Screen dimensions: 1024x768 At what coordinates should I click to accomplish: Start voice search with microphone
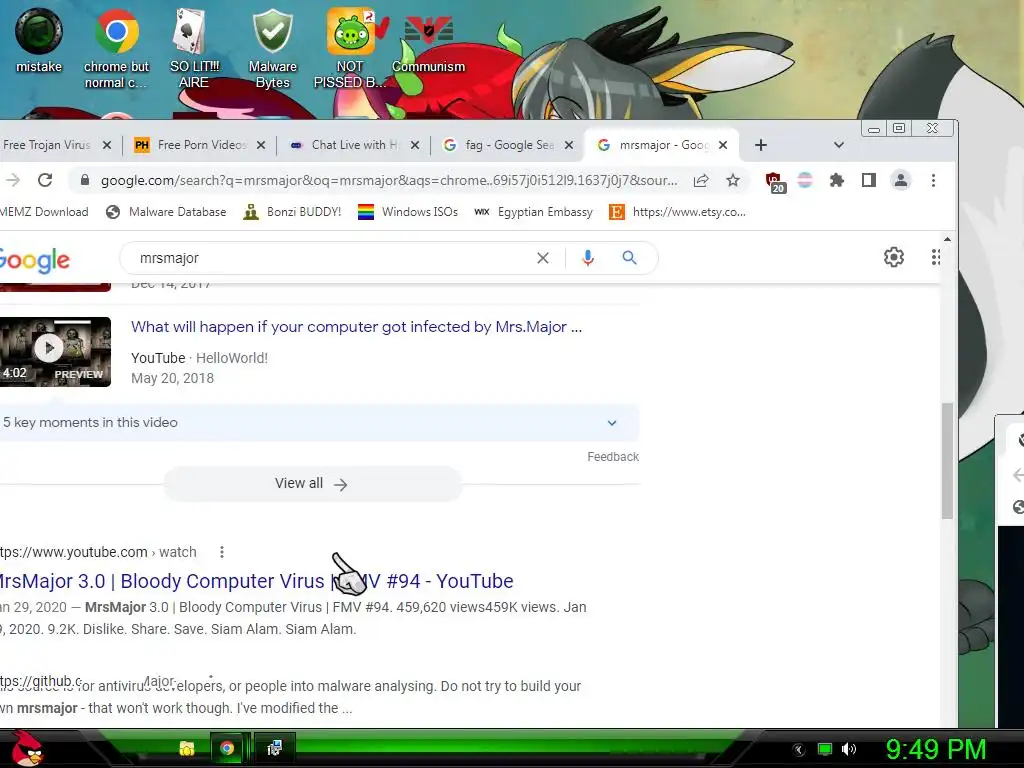588,258
